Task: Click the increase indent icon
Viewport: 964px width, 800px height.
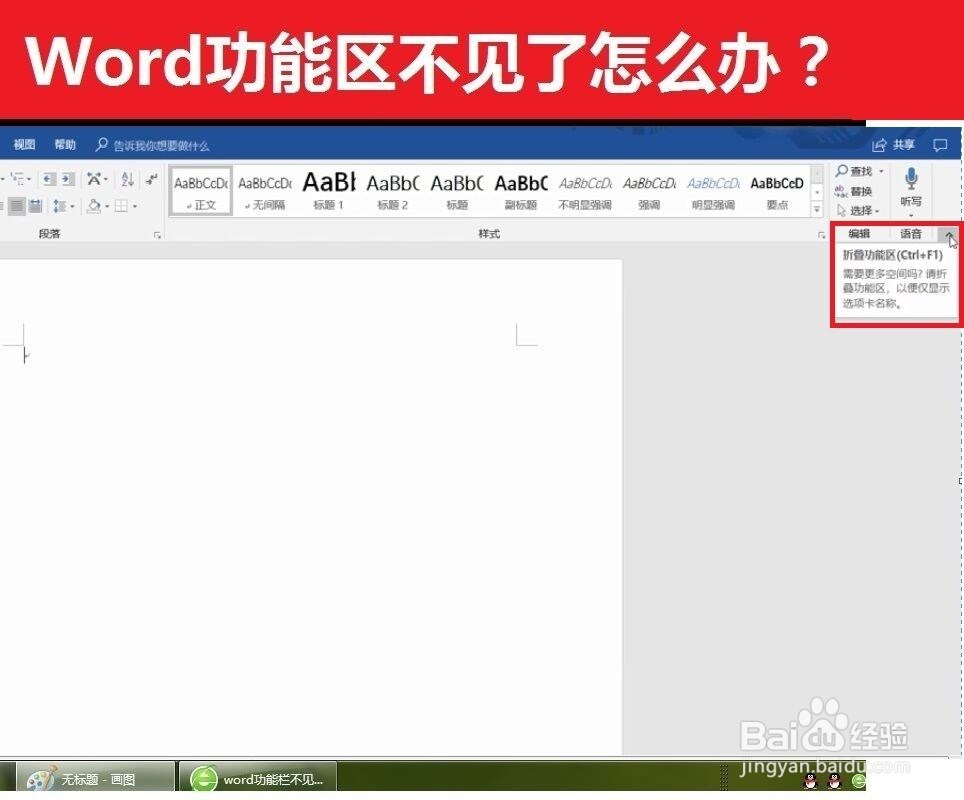Action: pyautogui.click(x=68, y=179)
